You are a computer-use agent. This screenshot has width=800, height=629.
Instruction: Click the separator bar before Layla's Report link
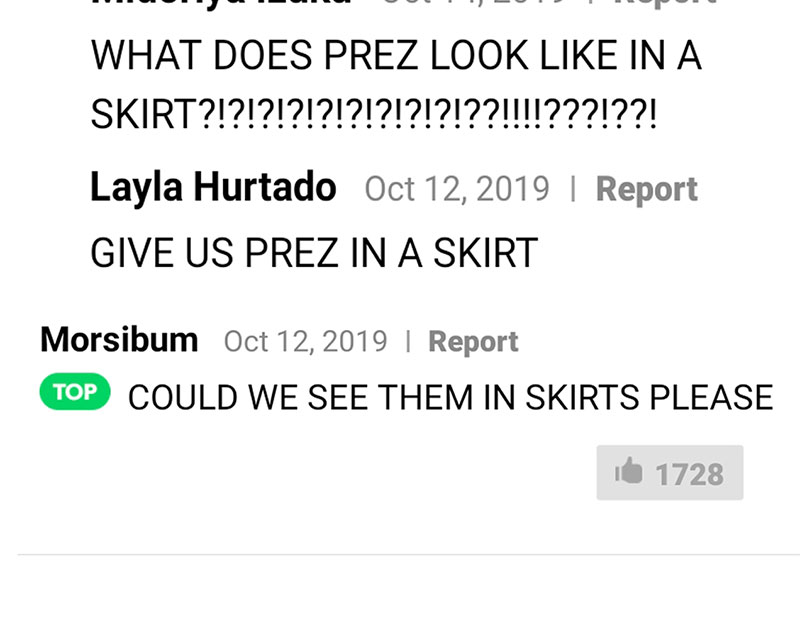click(573, 189)
